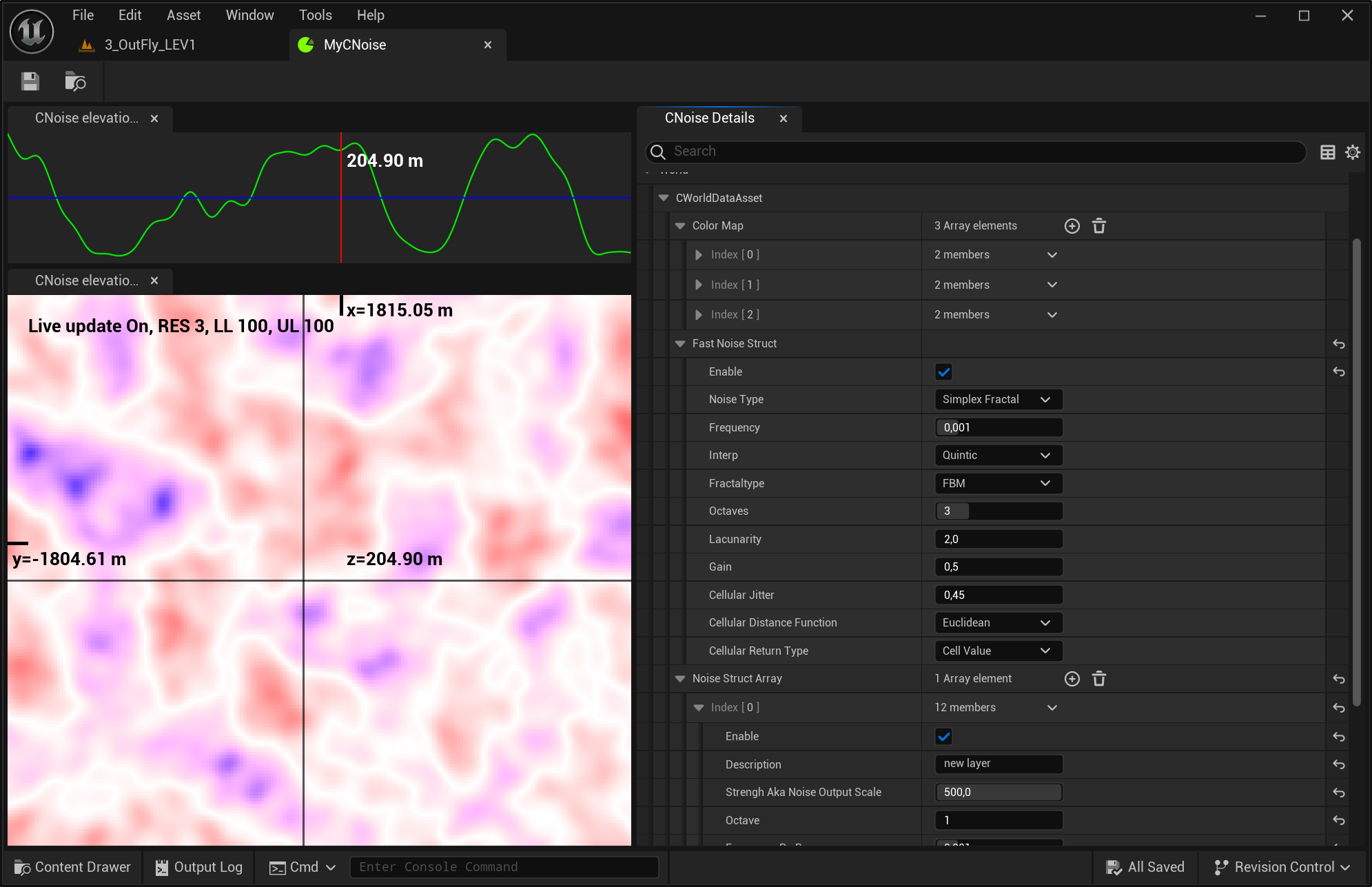Click the Details panel vertical scrollbar
The image size is (1372, 887).
1356,472
